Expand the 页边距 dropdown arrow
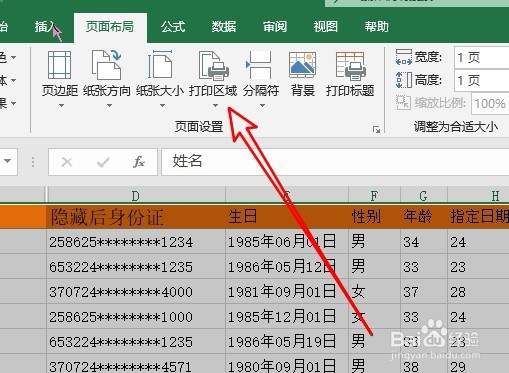The image size is (509, 373). (61, 106)
